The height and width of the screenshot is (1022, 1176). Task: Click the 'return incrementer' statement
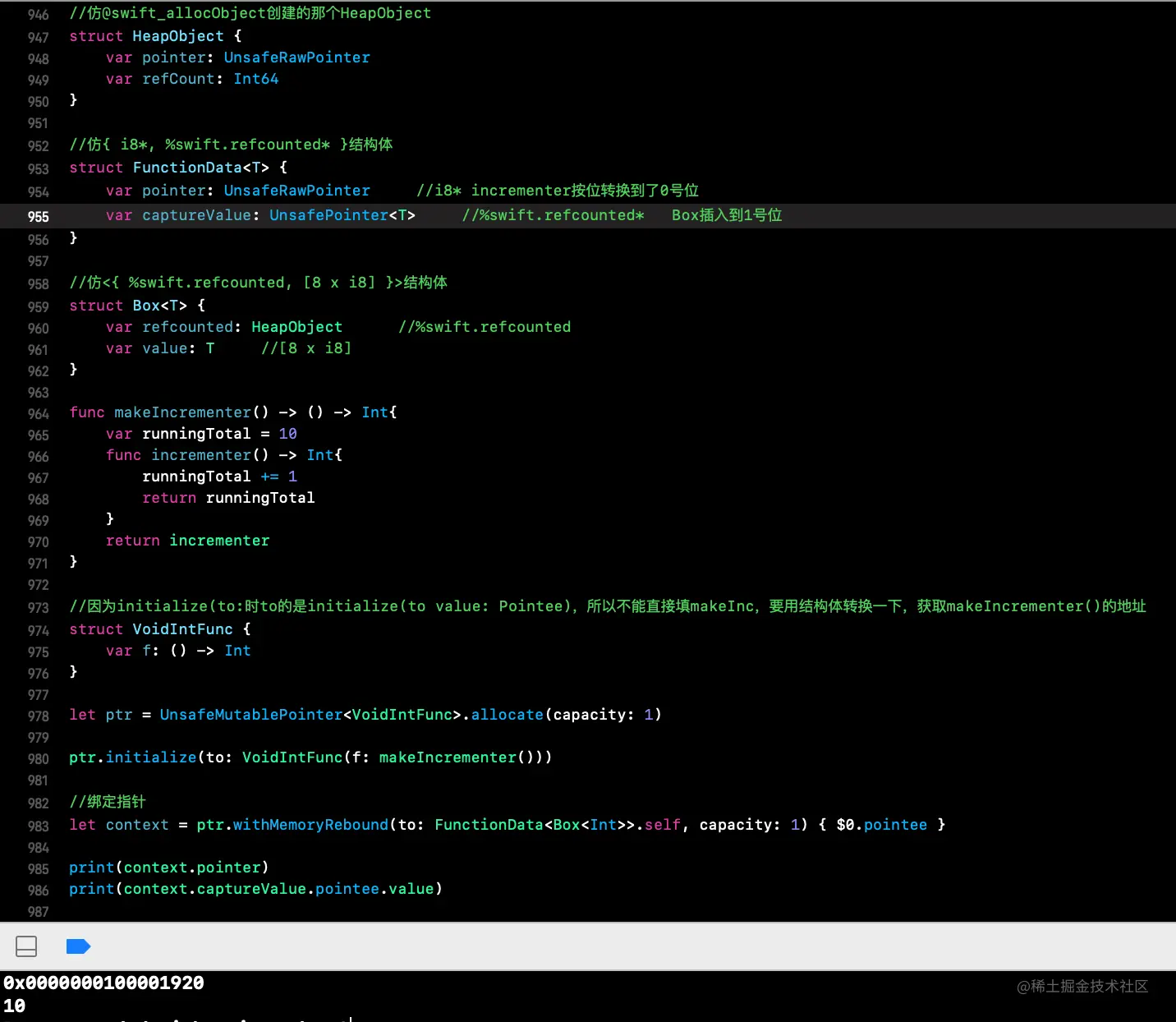pyautogui.click(x=187, y=541)
